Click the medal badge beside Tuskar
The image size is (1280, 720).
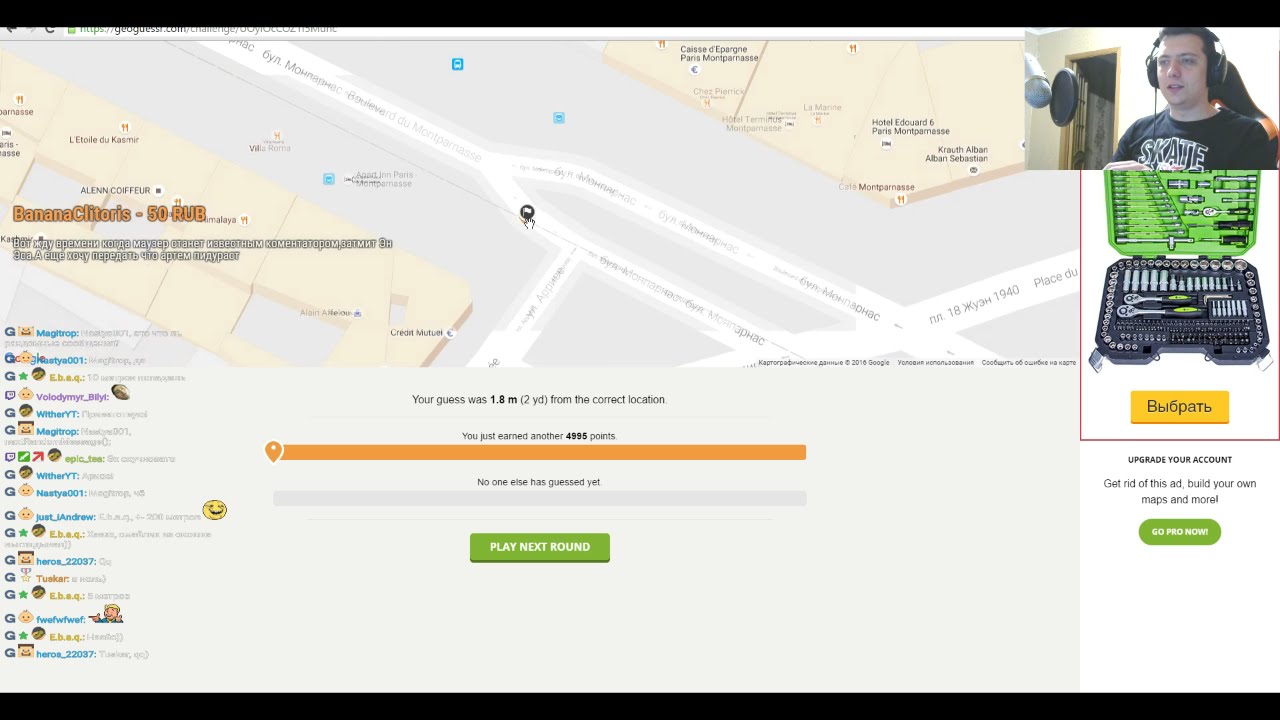[x=26, y=574]
